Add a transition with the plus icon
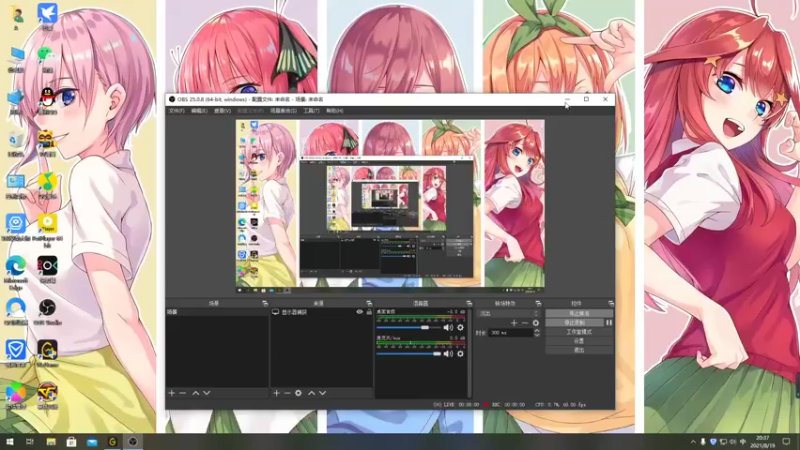Screen dimensions: 800x450 tap(514, 323)
